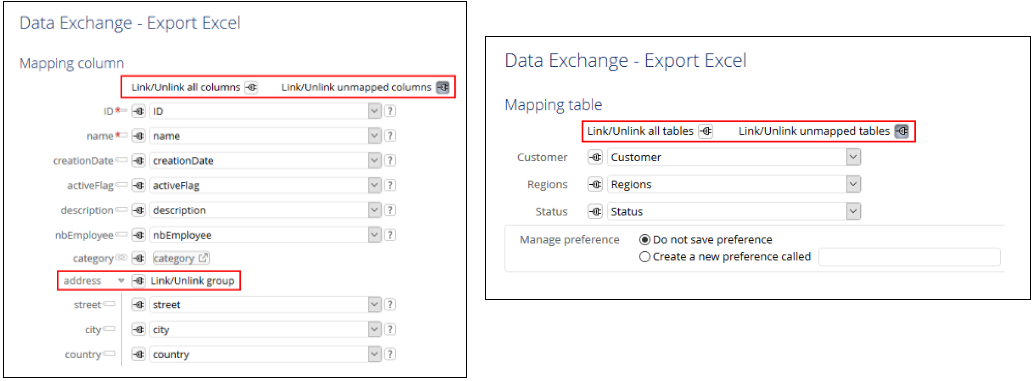Toggle the link icon beside the ID column
Viewport: 1034px width, 381px height.
click(138, 111)
